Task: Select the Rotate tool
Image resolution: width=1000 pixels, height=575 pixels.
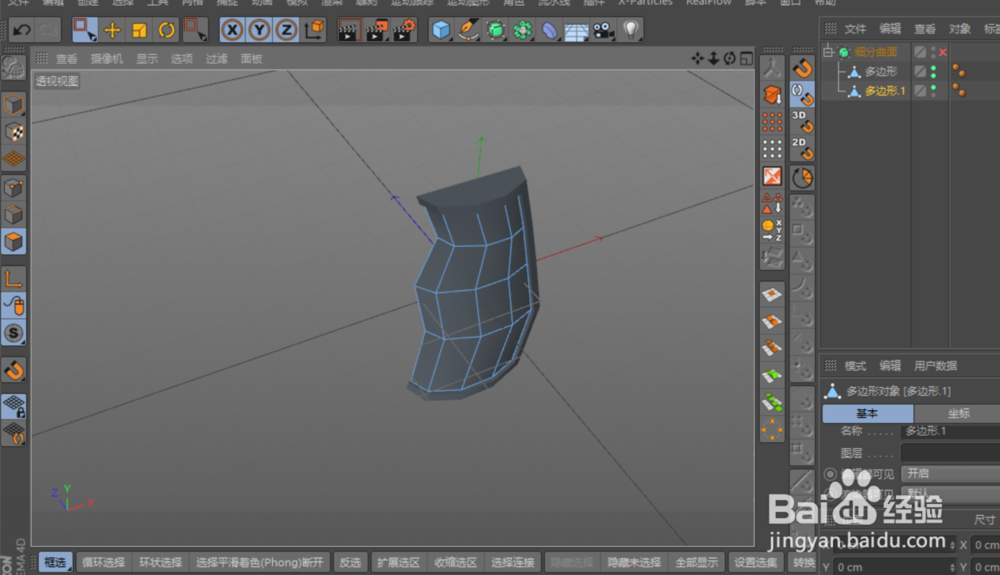Action: 166,30
